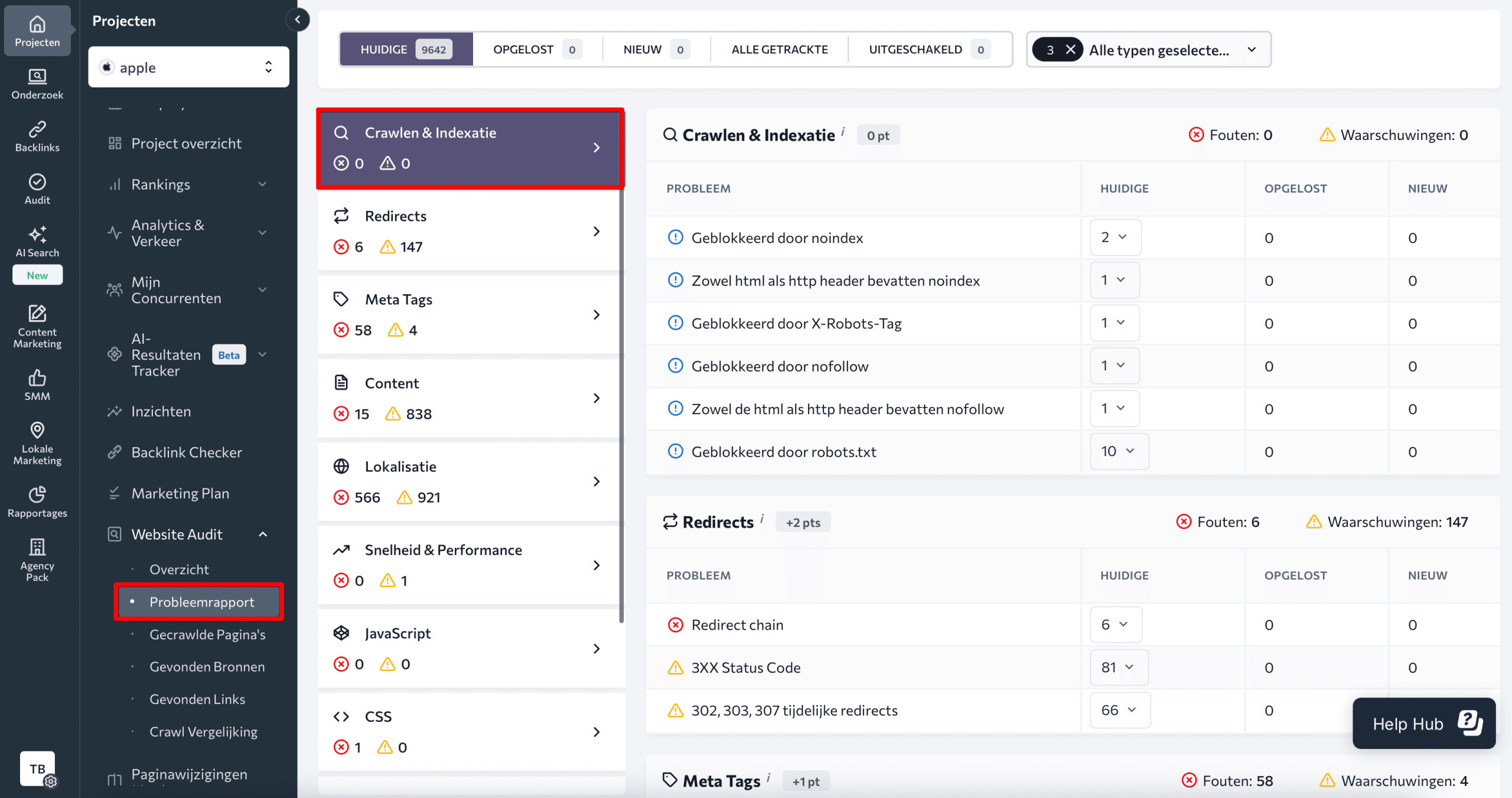Viewport: 1512px width, 798px height.
Task: Click the Waarschuwingen warning icon in Crawlen header
Action: [x=1327, y=135]
